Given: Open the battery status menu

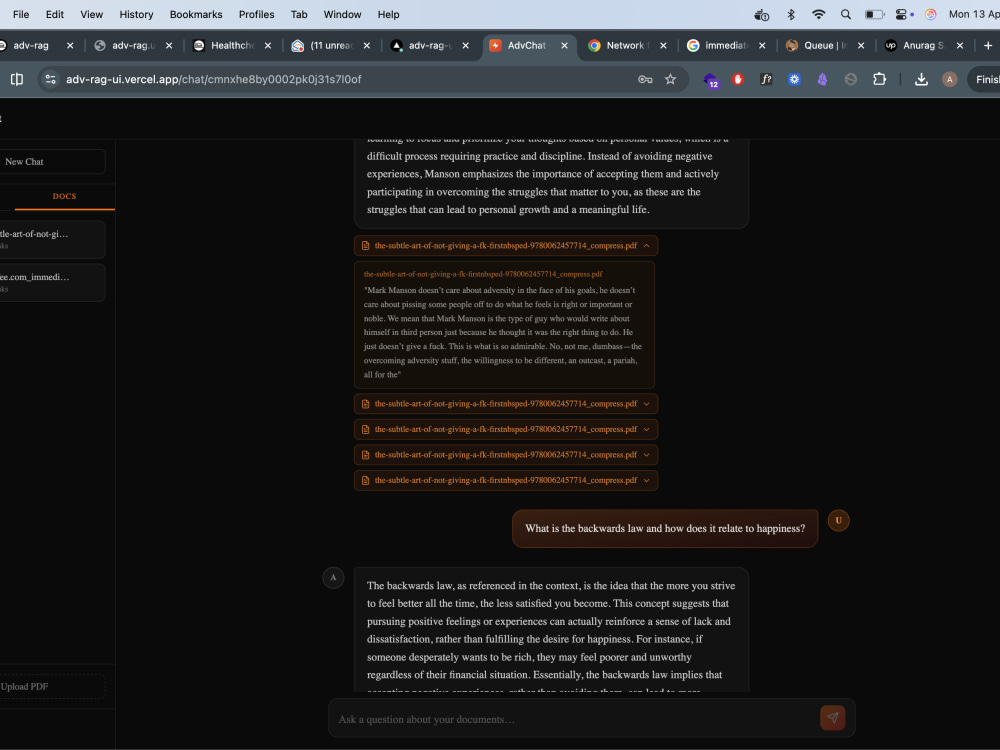Looking at the screenshot, I should pos(874,14).
